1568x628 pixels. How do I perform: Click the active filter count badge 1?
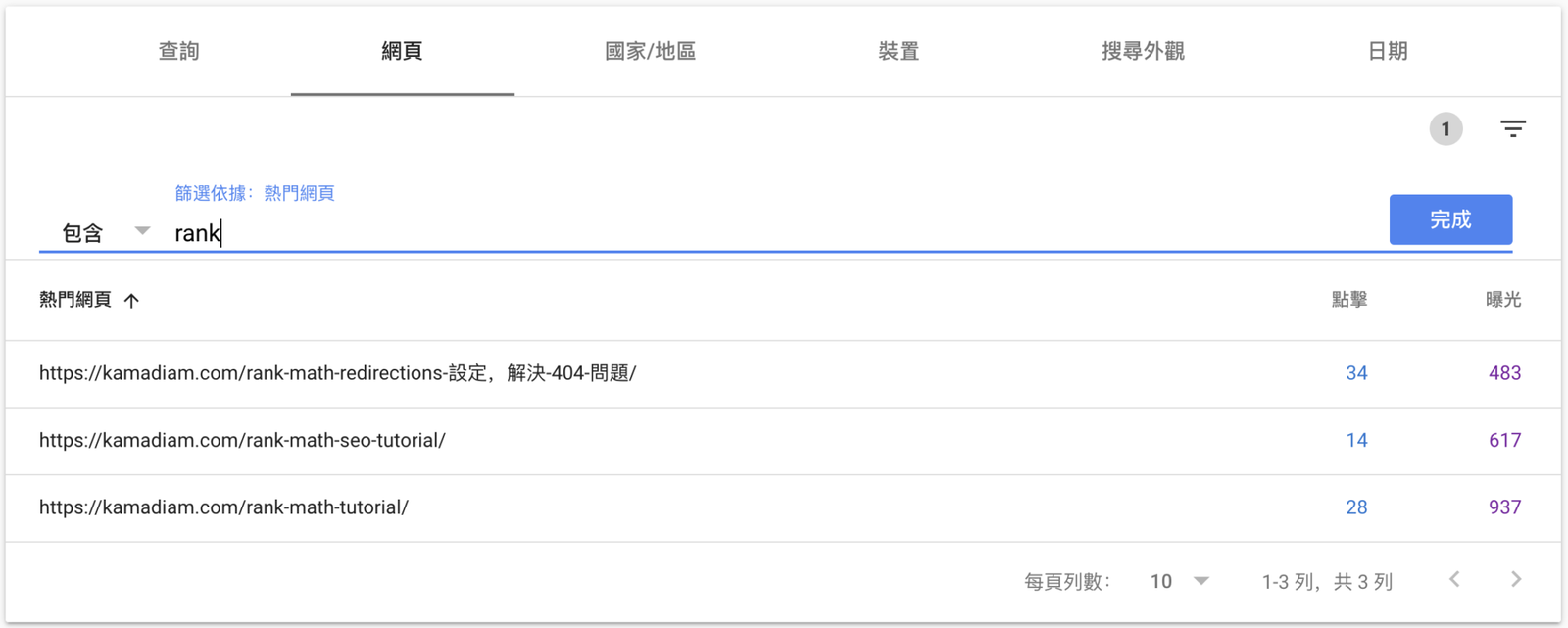[1445, 129]
